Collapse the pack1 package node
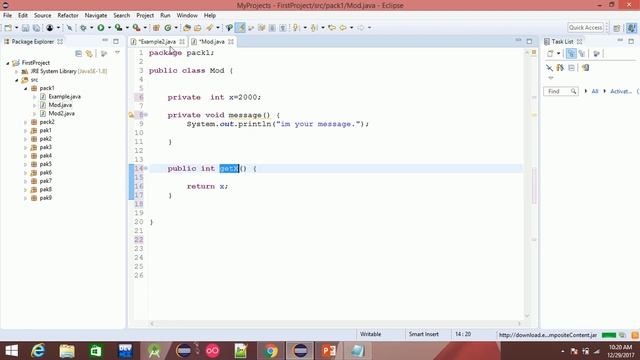 (x=25, y=88)
